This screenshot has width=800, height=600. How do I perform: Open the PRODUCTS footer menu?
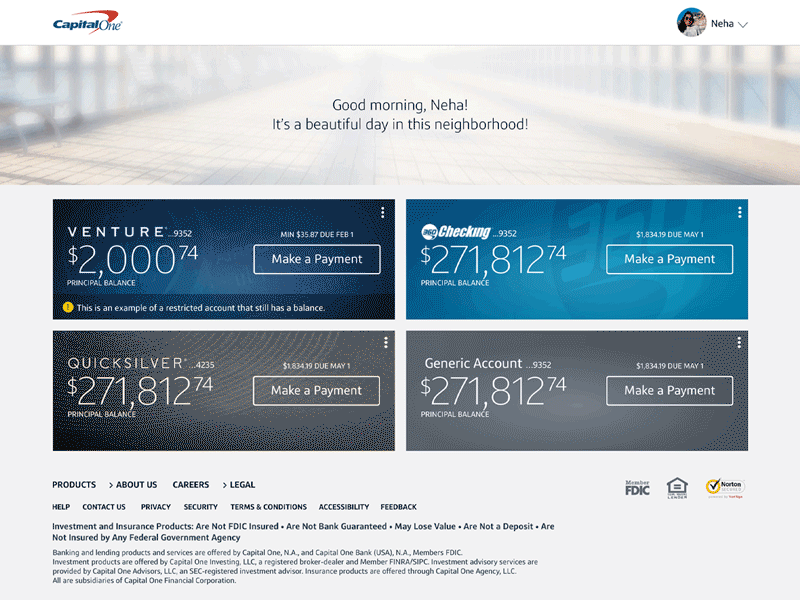coord(73,484)
